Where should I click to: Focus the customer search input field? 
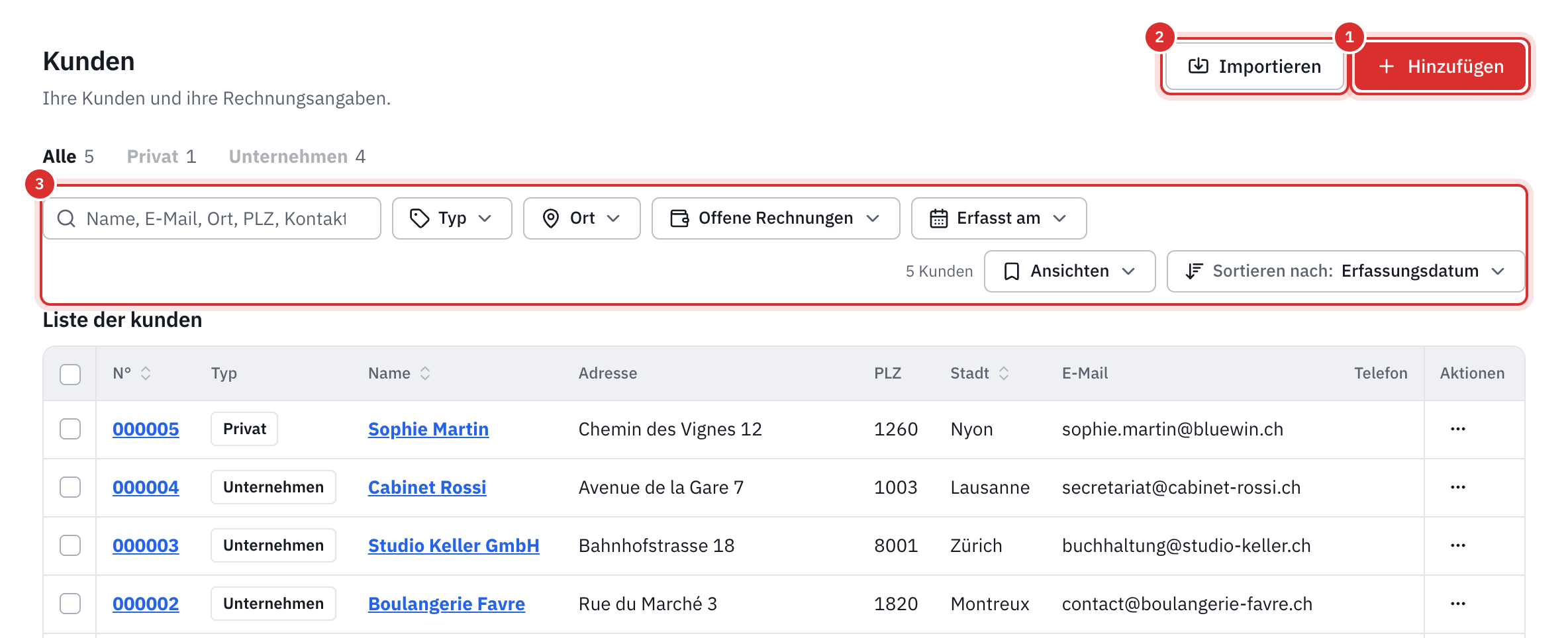tap(212, 218)
